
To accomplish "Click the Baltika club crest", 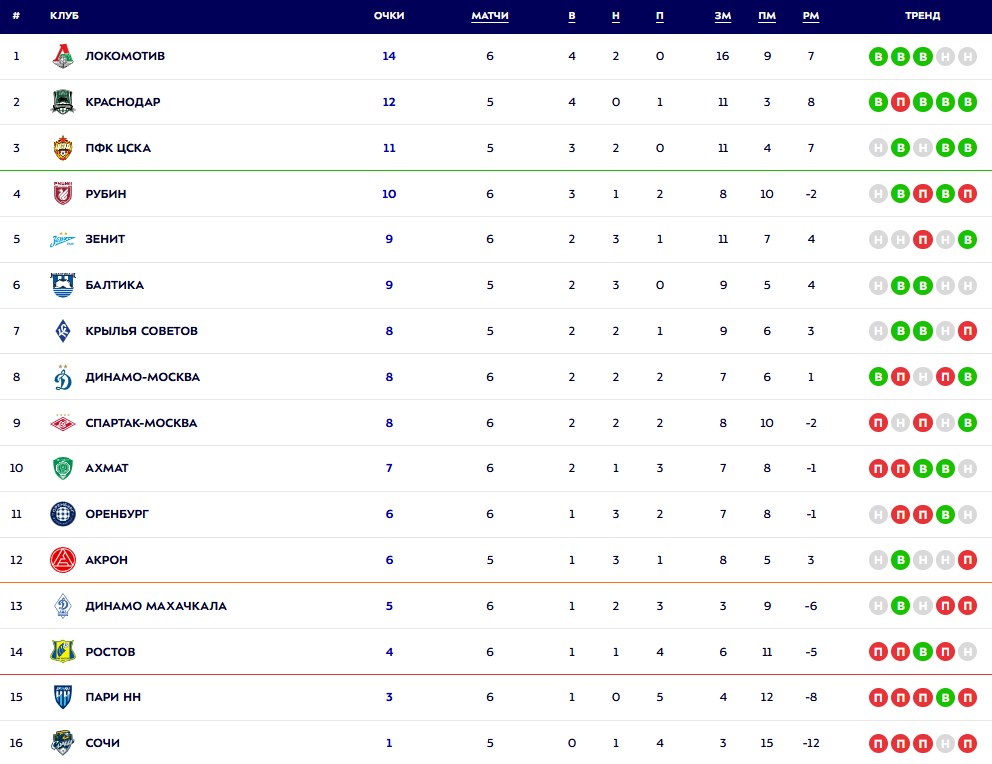I will [63, 285].
